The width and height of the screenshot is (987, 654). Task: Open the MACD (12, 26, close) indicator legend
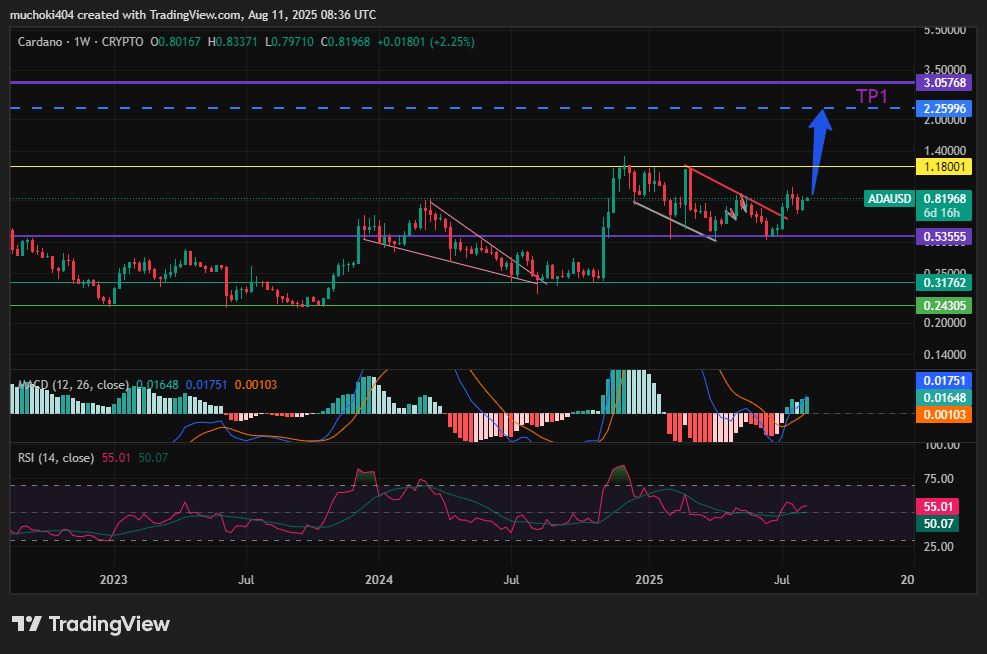pos(73,385)
